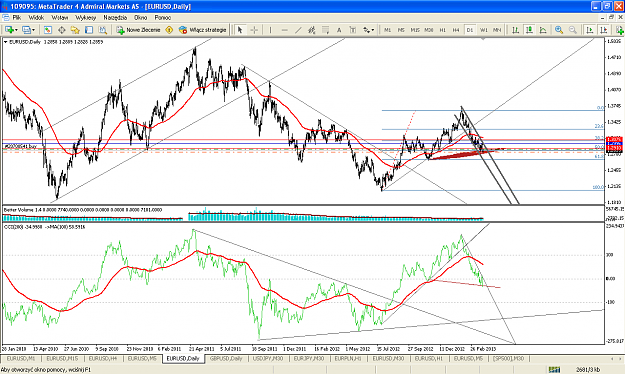Screen dimensions: 625x374
Task: Open the MDI document icon beside Plik
Action: [6, 18]
